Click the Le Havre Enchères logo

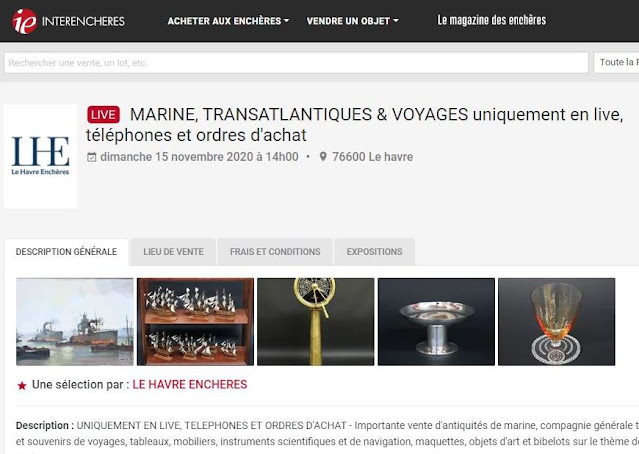[40, 156]
